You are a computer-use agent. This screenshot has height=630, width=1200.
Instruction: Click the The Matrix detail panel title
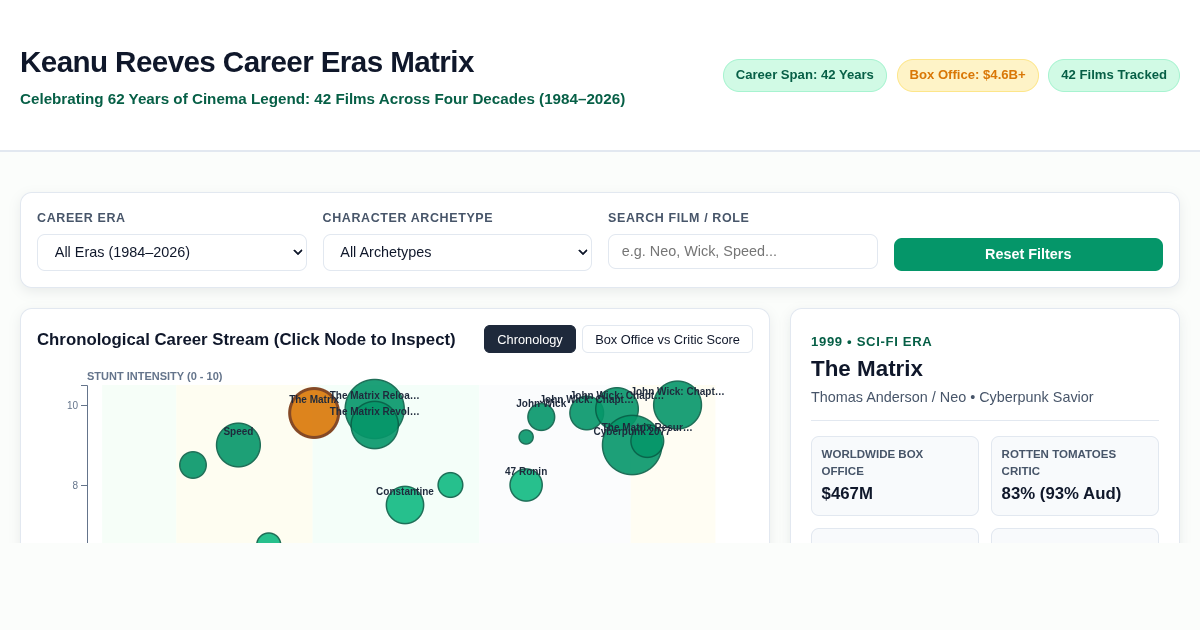[x=867, y=368]
